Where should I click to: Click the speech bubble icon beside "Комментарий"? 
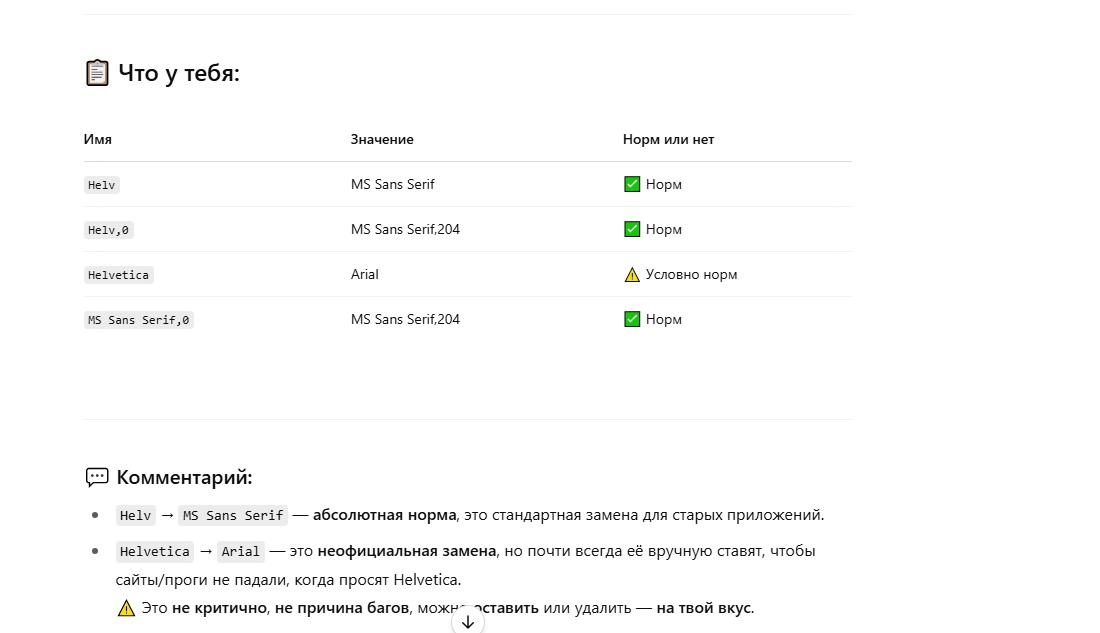coord(97,477)
